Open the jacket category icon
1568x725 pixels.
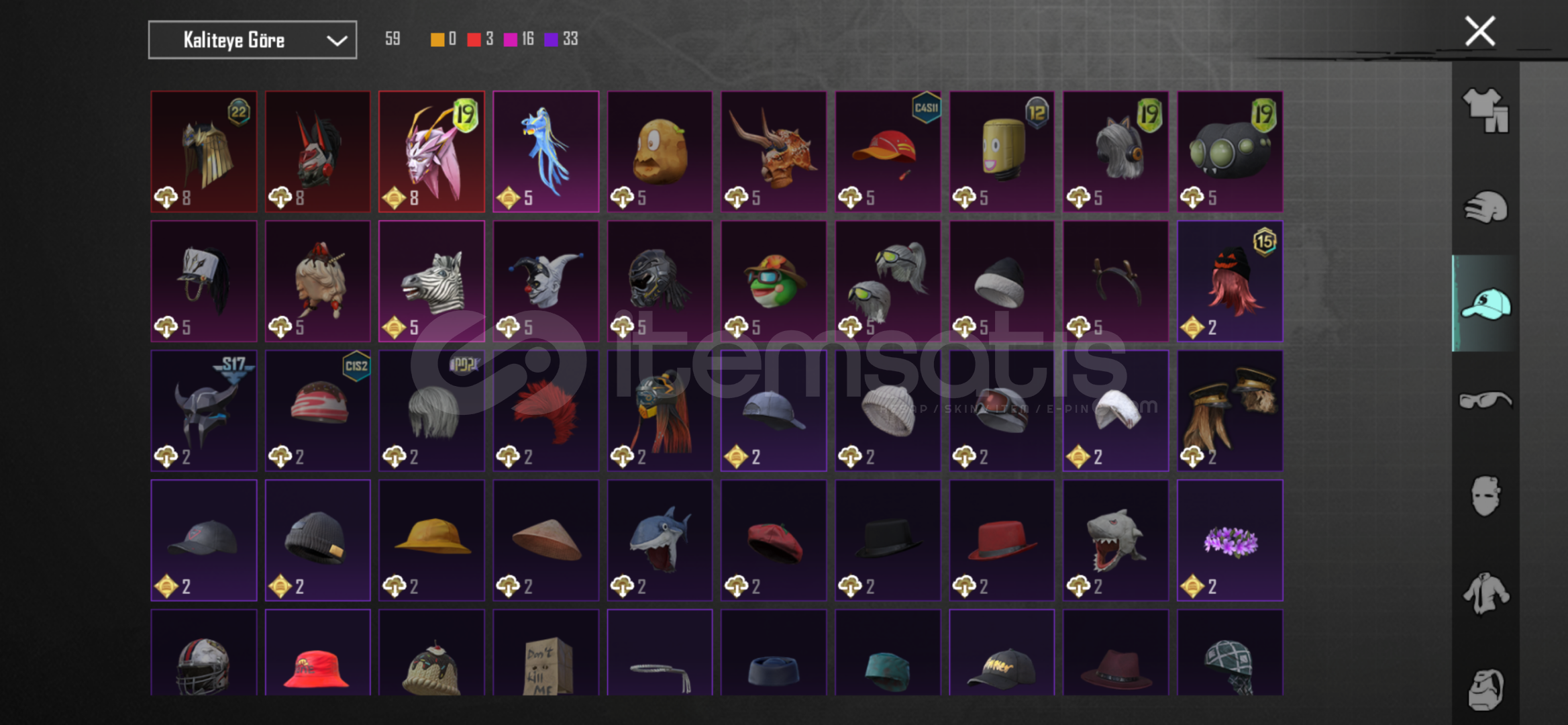1485,593
